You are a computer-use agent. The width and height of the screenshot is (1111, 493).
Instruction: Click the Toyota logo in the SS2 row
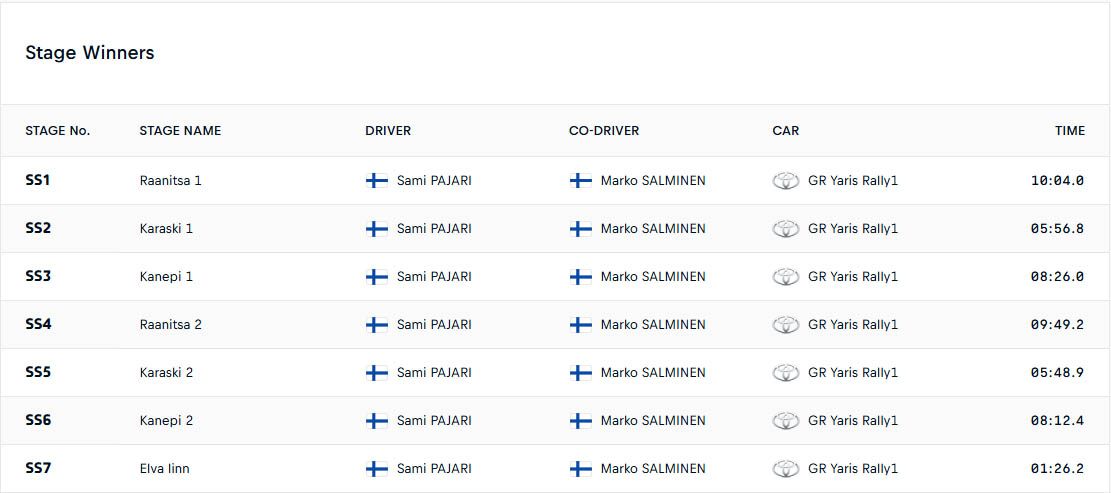[786, 229]
